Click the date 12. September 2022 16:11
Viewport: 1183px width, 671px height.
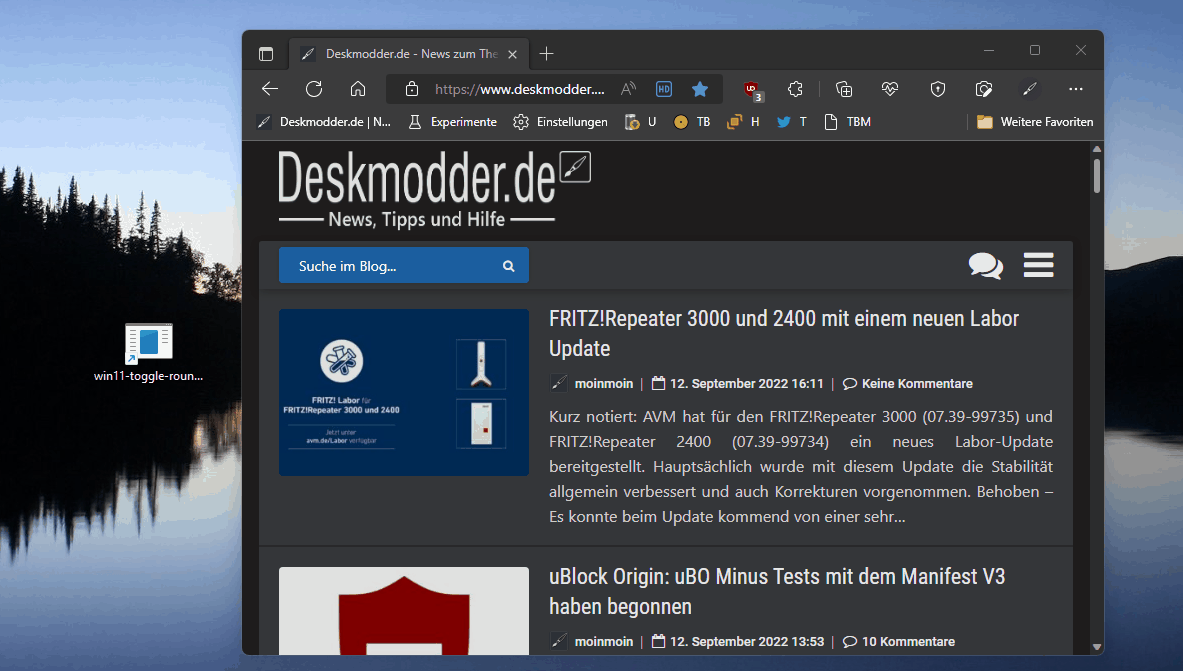(x=746, y=383)
